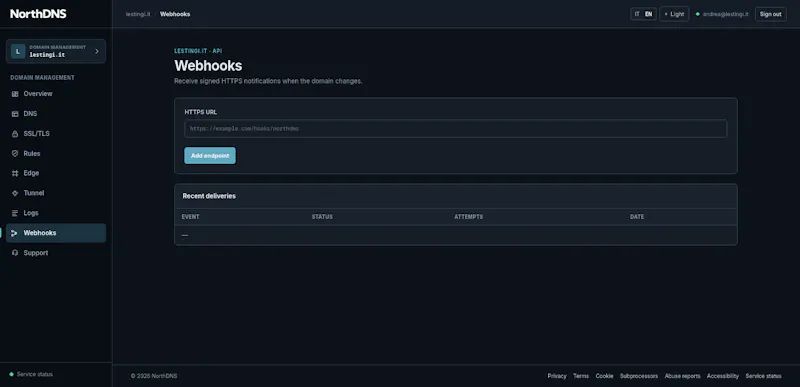Click the SSL/TLS padlock icon

pyautogui.click(x=15, y=134)
